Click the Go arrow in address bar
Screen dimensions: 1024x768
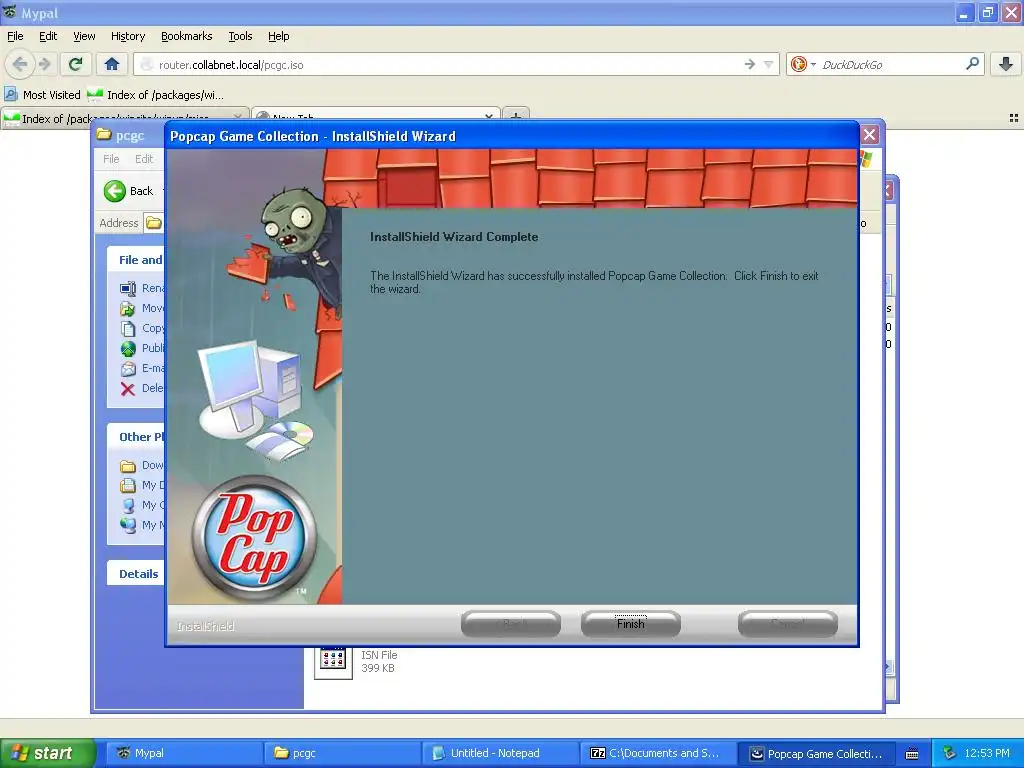pos(750,64)
